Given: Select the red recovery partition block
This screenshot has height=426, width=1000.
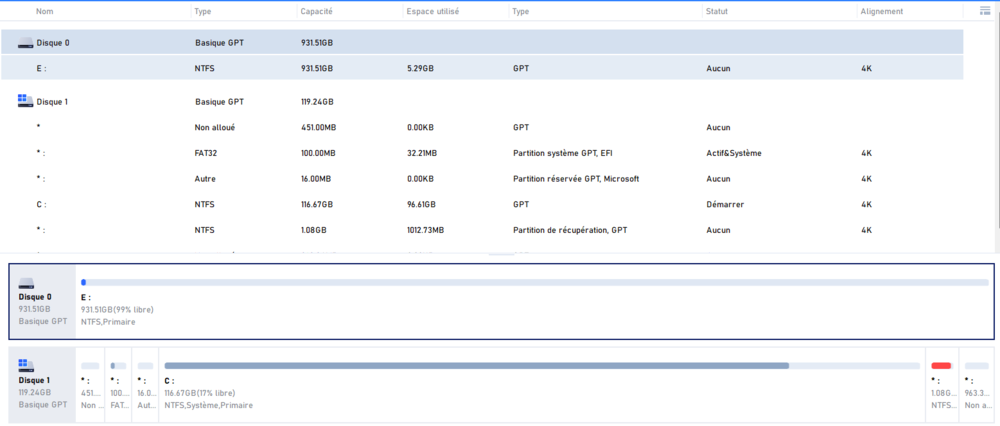Looking at the screenshot, I should click(x=941, y=366).
